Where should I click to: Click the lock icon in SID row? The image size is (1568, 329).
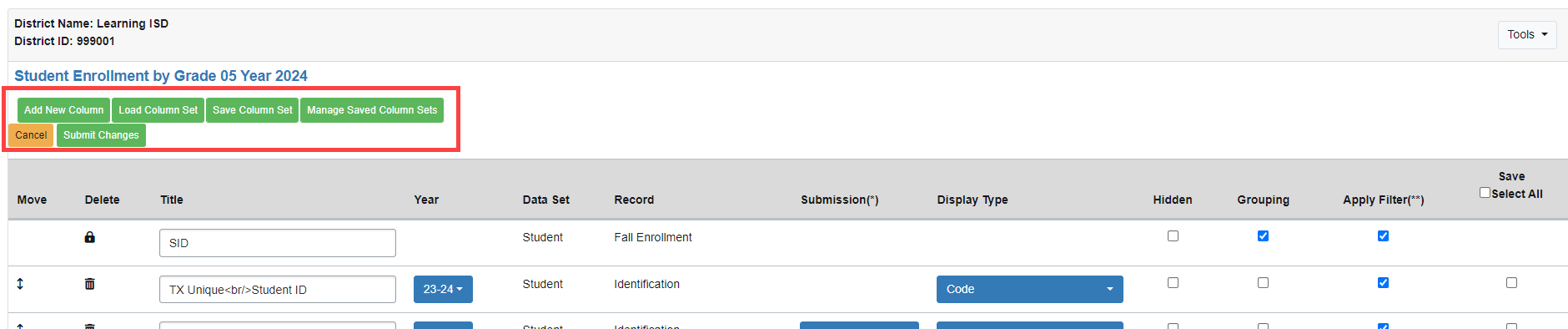[89, 237]
